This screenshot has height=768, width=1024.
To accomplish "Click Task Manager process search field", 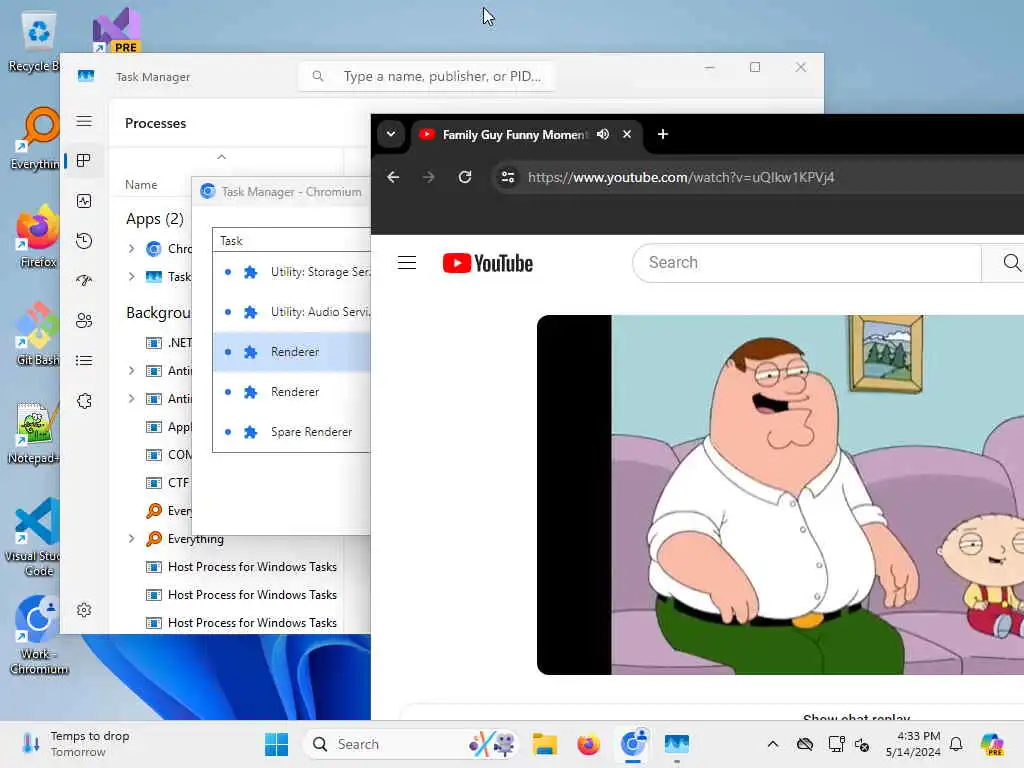I will [x=427, y=76].
